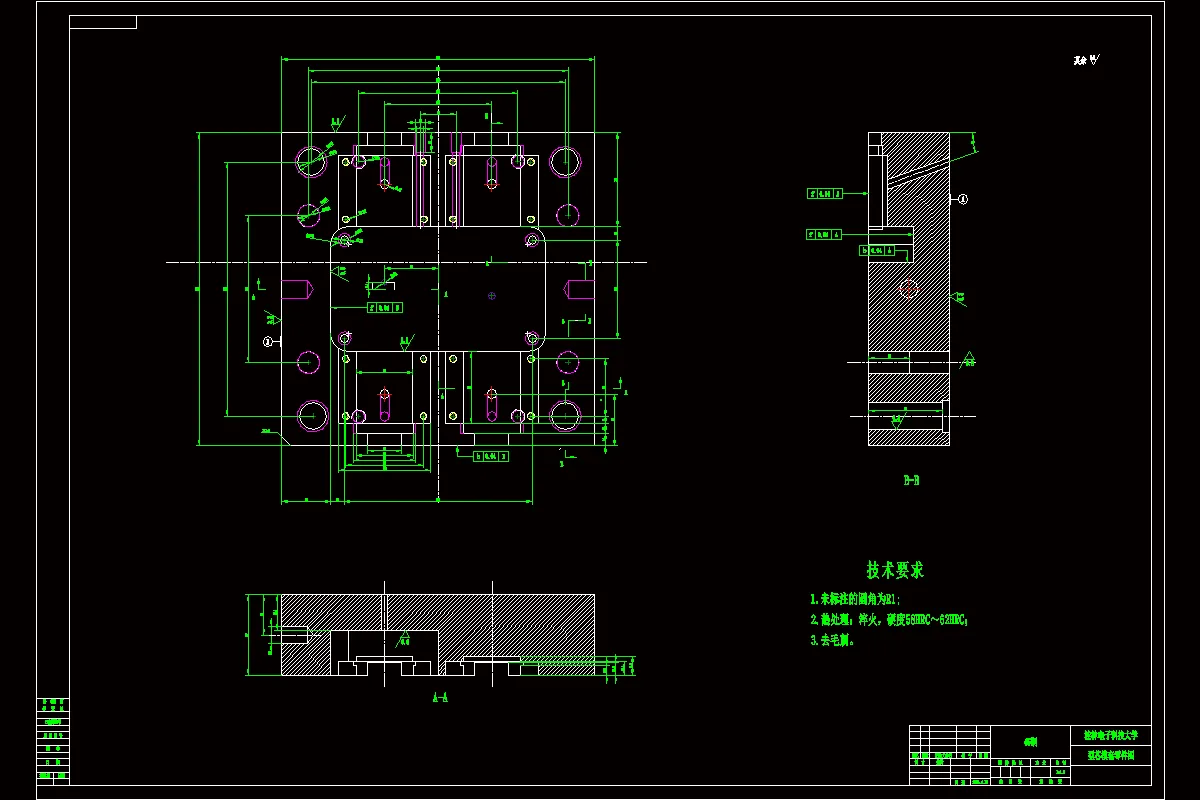This screenshot has height=800, width=1200.
Task: Select the threaded side hole on plate's right edge
Action: [x=581, y=289]
